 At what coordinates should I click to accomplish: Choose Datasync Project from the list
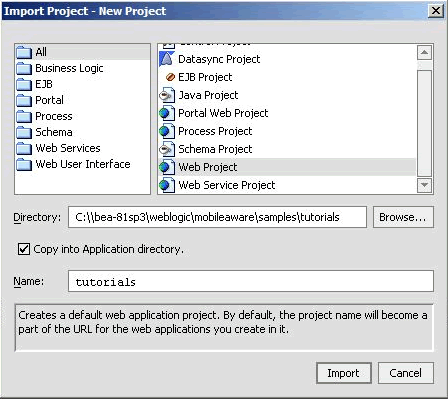pyautogui.click(x=219, y=59)
